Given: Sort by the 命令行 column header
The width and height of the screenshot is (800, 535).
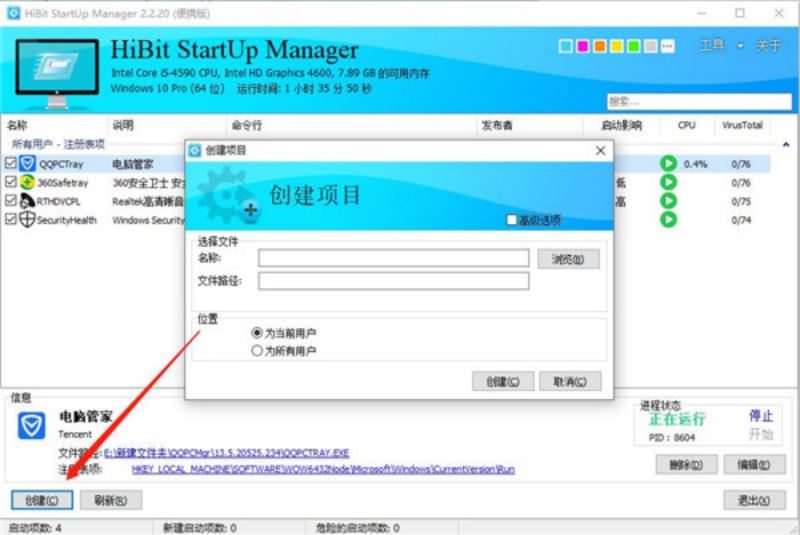Looking at the screenshot, I should pyautogui.click(x=247, y=125).
